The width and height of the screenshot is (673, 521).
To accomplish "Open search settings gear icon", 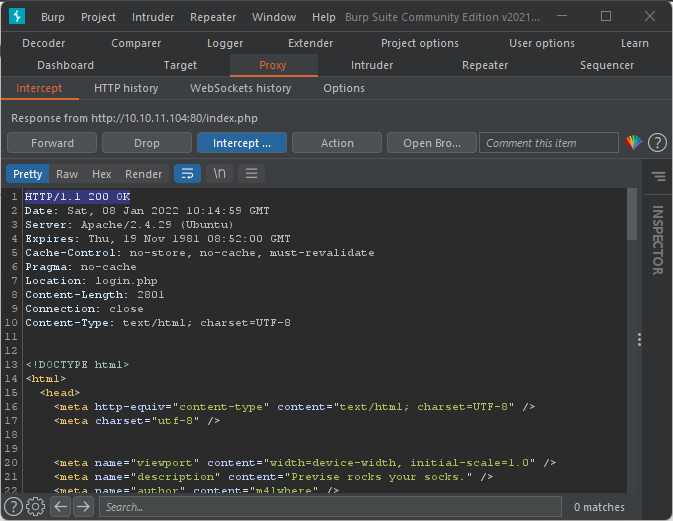I will point(36,507).
